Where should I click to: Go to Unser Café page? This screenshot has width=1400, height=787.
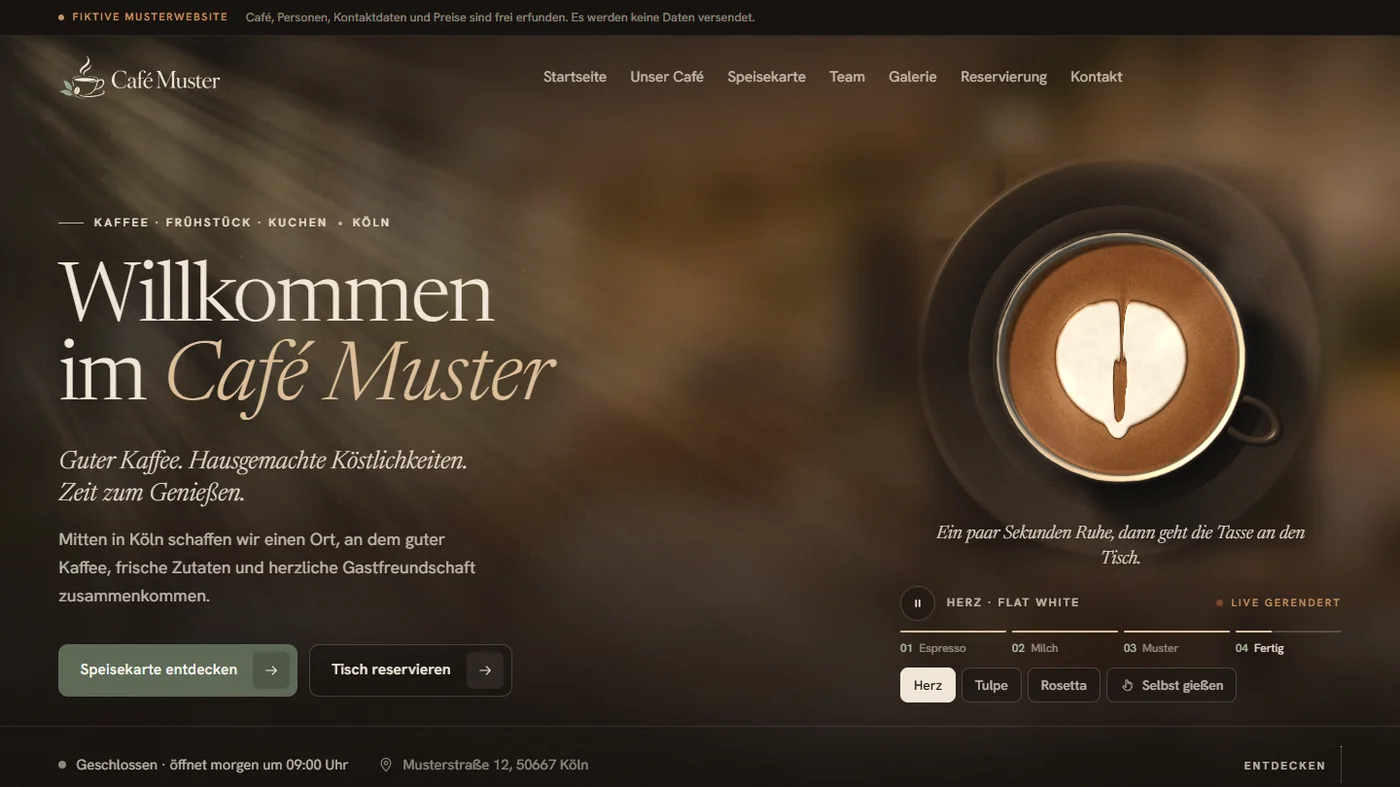(x=667, y=77)
